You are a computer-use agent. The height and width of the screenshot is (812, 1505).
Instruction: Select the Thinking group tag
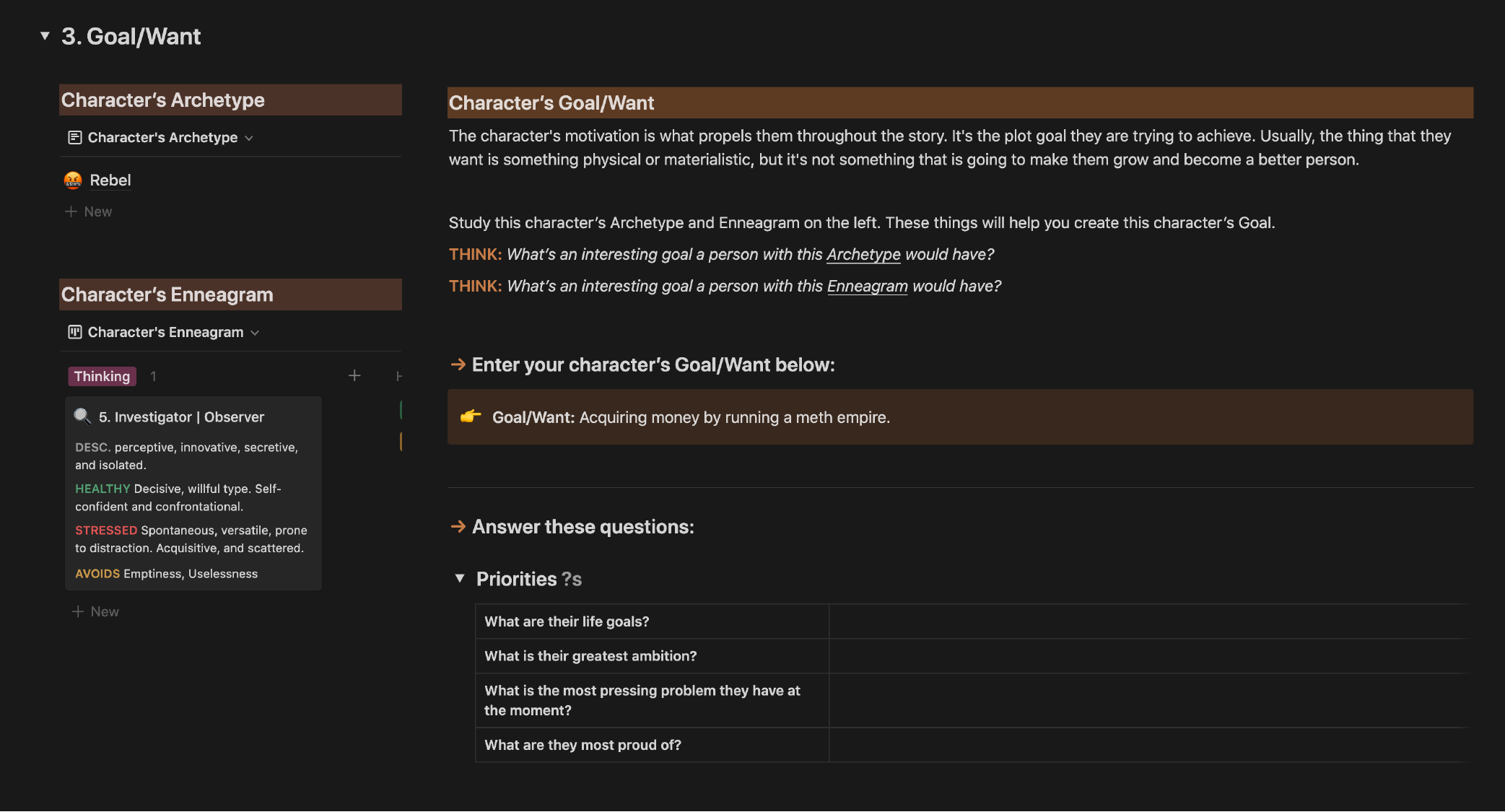pyautogui.click(x=102, y=376)
